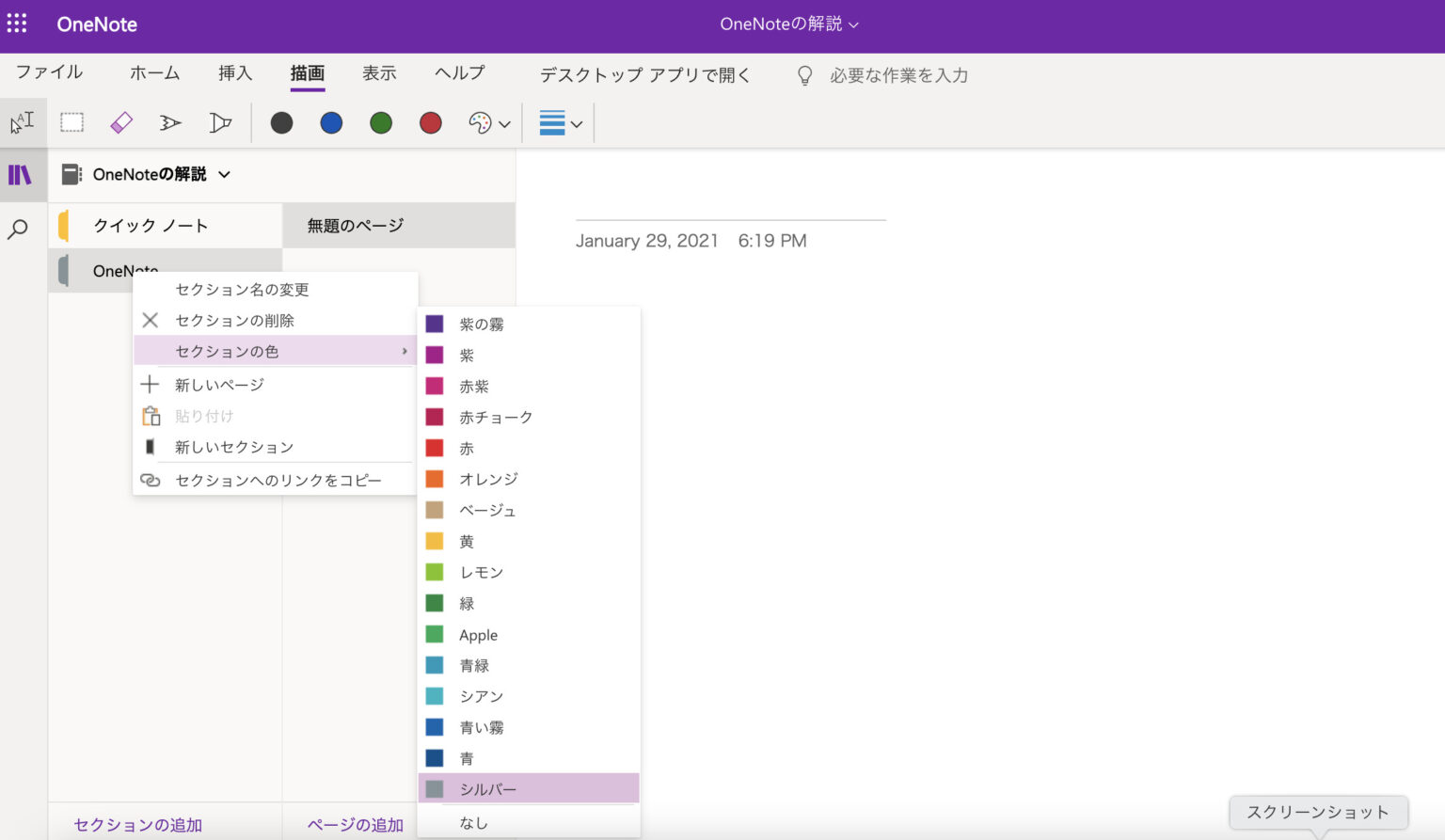Toggle the notebook navigation pane
The image size is (1445, 840).
coord(21,175)
